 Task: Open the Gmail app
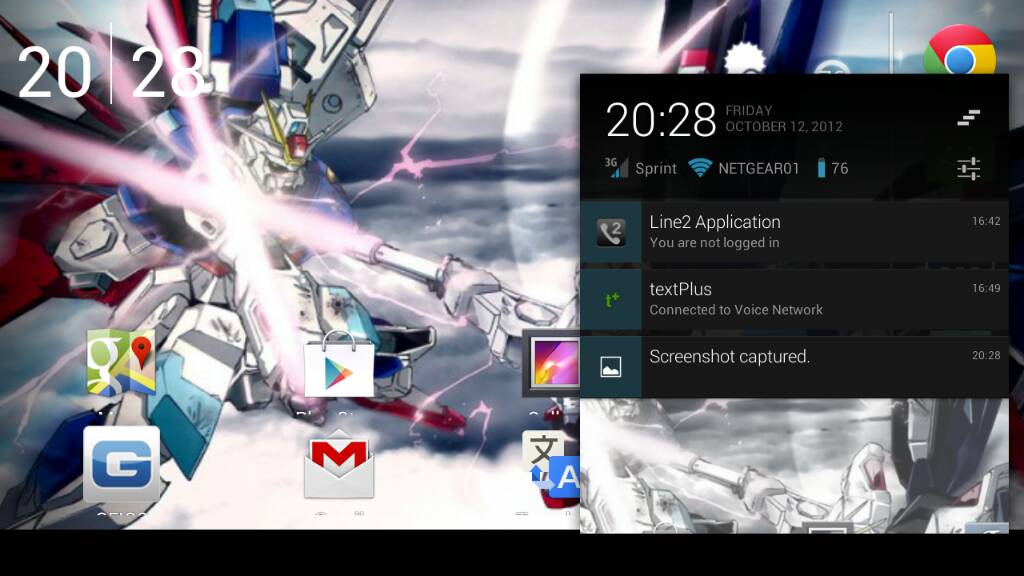tap(339, 464)
